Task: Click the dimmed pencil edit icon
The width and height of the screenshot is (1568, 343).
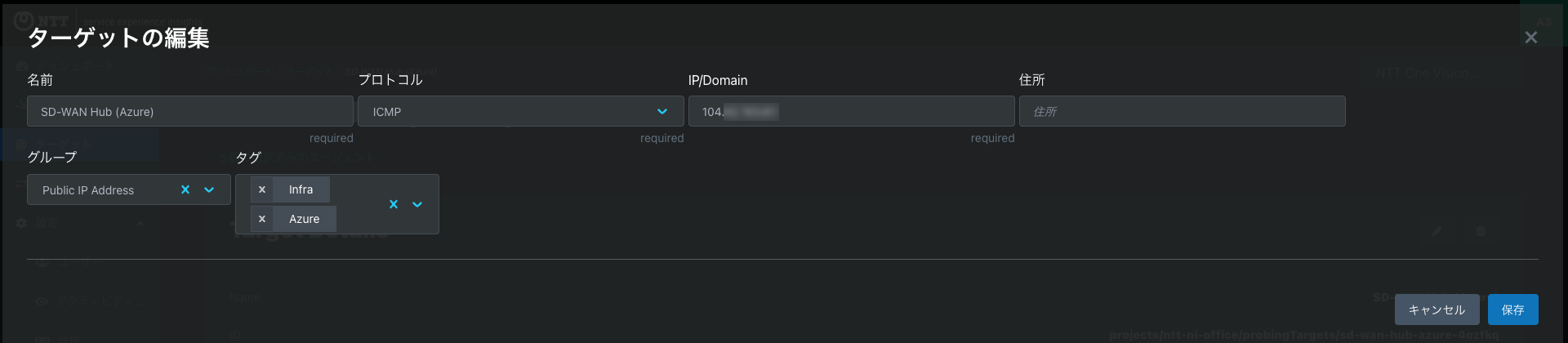Action: [1436, 232]
